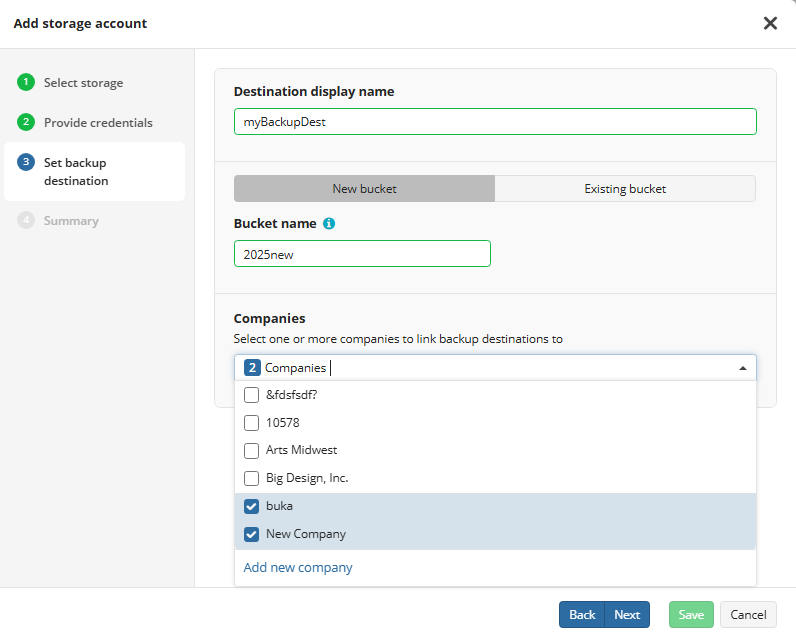Screen dimensions: 796x636
Task: Uncheck the buka company checkbox
Action: pyautogui.click(x=251, y=506)
